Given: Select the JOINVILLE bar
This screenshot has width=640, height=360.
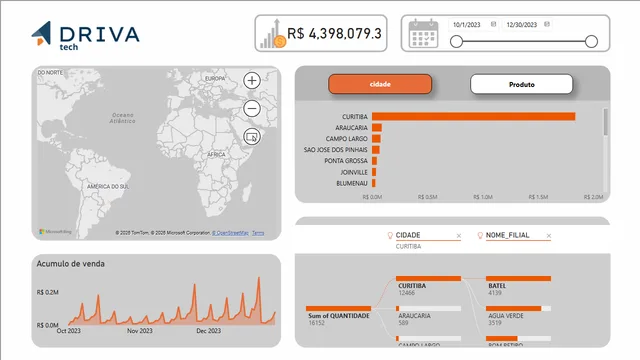Looking at the screenshot, I should (374, 172).
